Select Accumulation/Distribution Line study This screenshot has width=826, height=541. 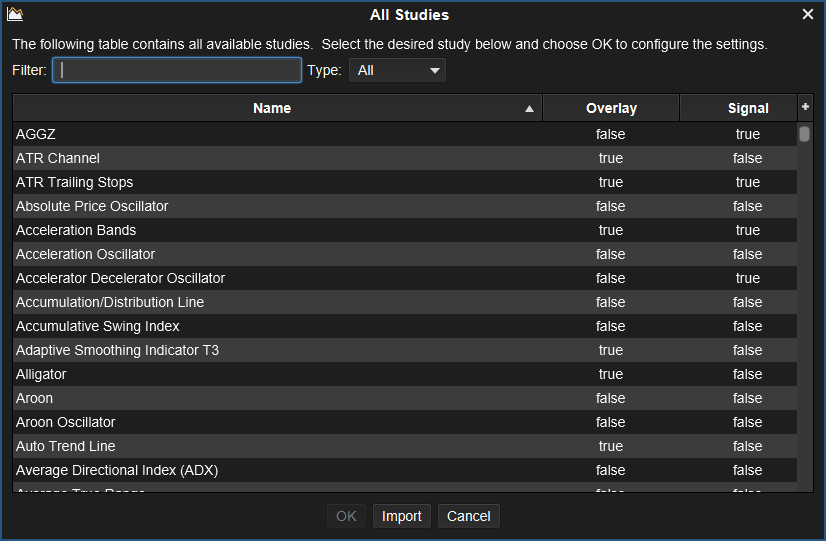(405, 302)
